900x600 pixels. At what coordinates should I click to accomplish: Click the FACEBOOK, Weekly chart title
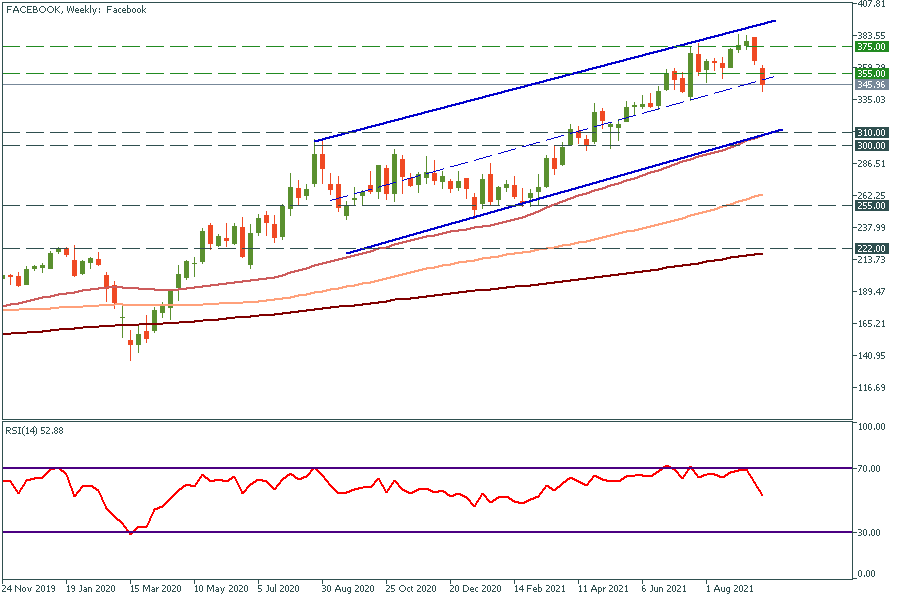click(76, 10)
